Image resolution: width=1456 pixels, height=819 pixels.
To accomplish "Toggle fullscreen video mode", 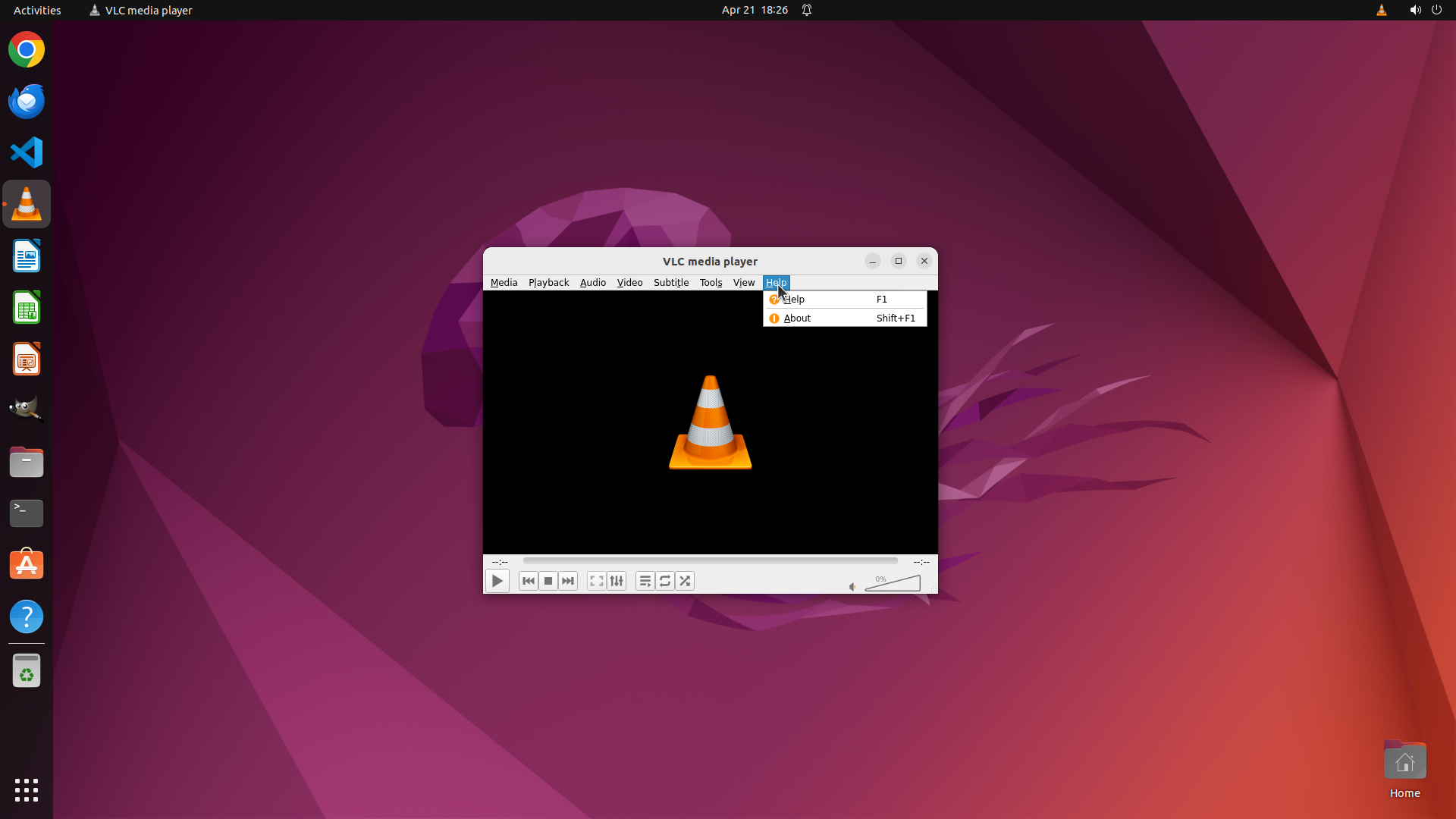I will click(x=597, y=581).
